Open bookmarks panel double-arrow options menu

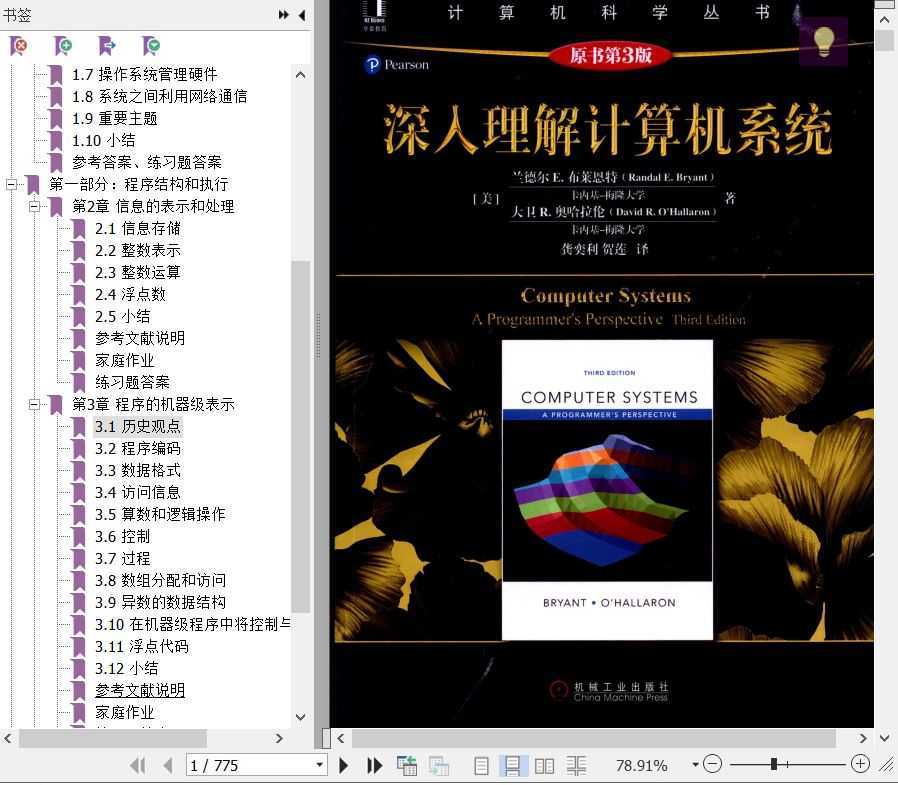pos(283,15)
